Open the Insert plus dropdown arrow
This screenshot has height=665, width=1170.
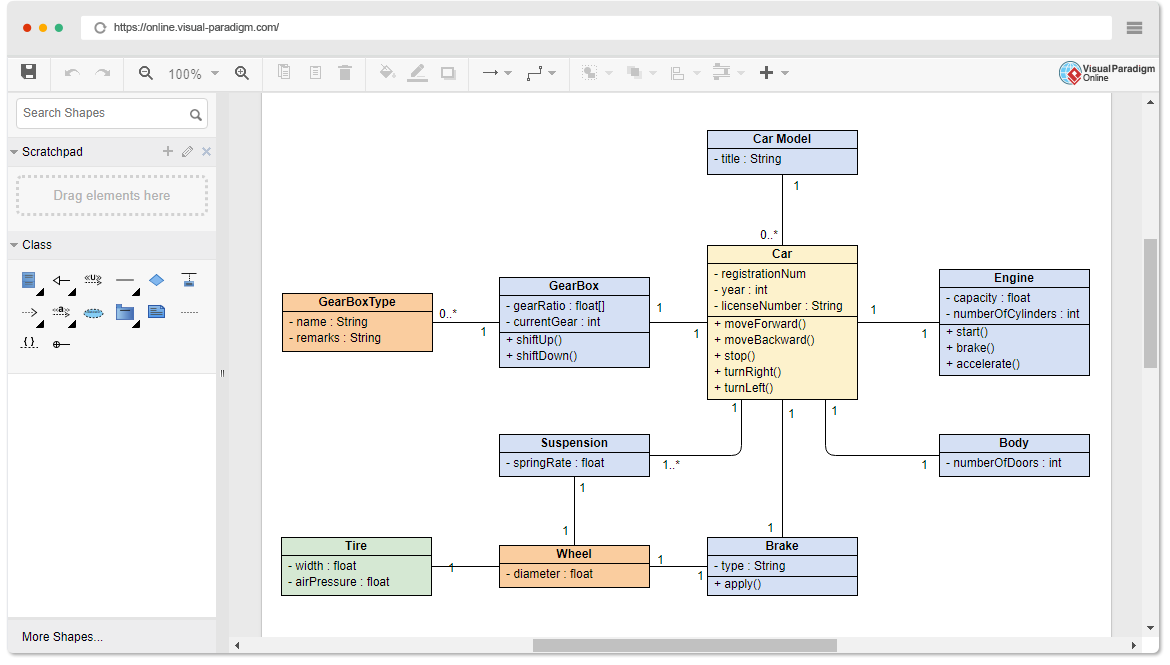point(785,73)
